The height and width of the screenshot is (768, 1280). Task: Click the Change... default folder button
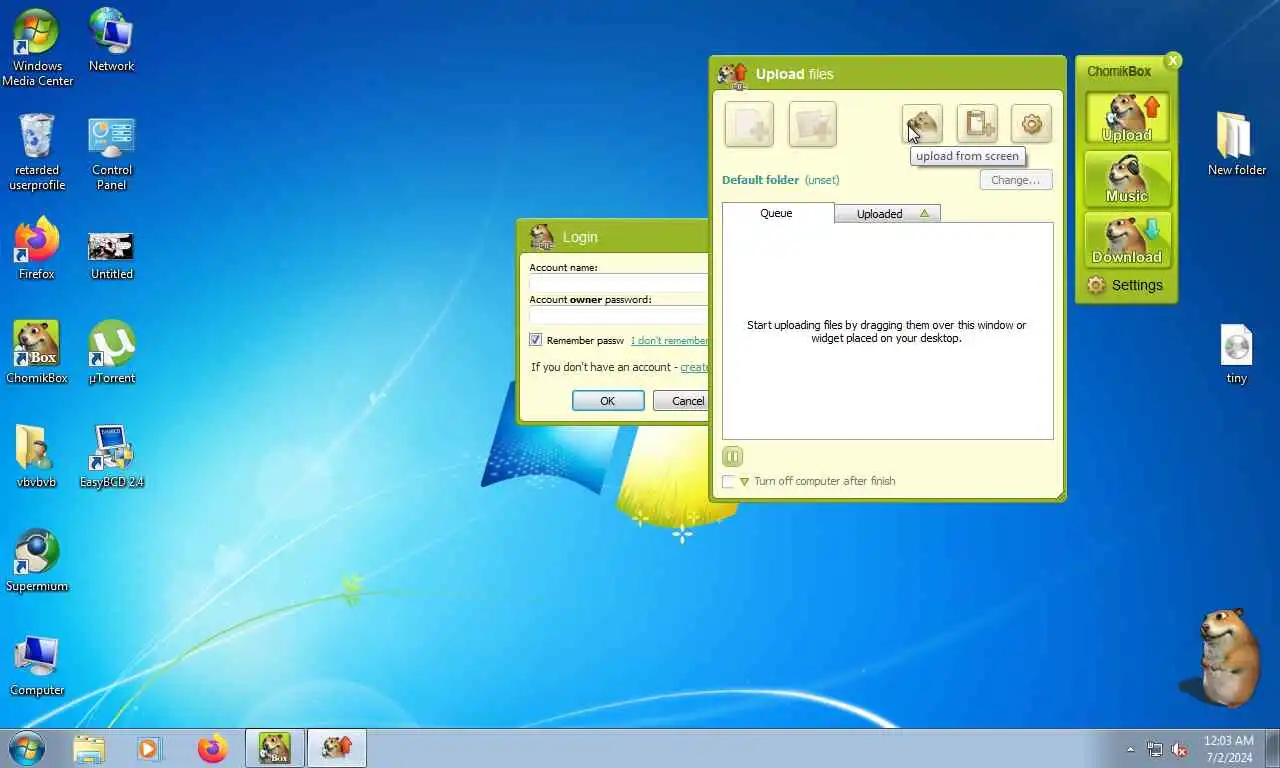click(1016, 180)
